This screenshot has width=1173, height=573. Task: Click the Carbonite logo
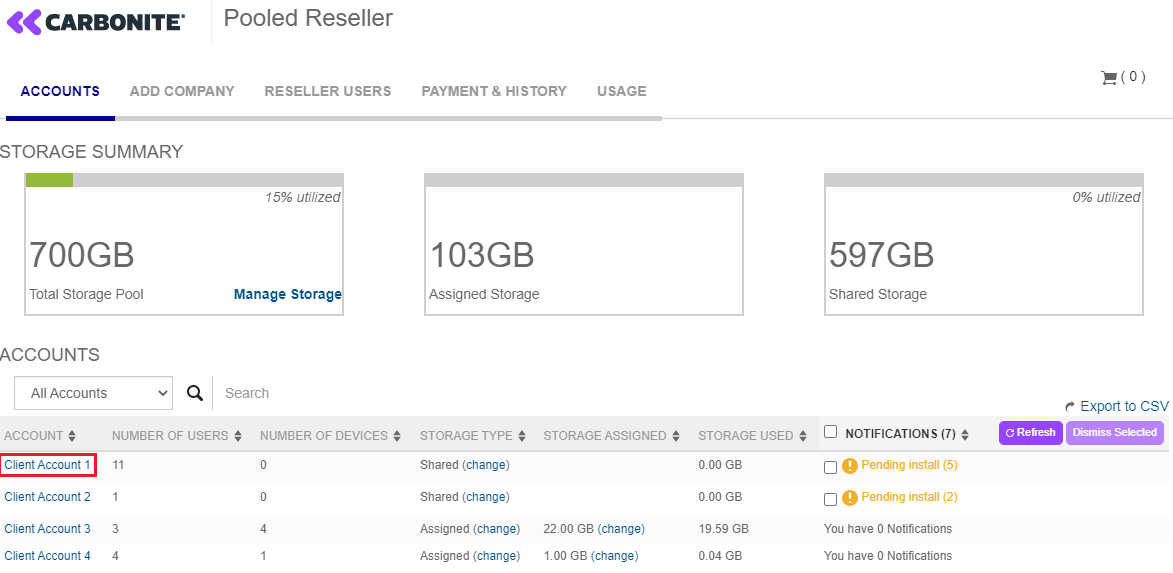click(x=96, y=22)
